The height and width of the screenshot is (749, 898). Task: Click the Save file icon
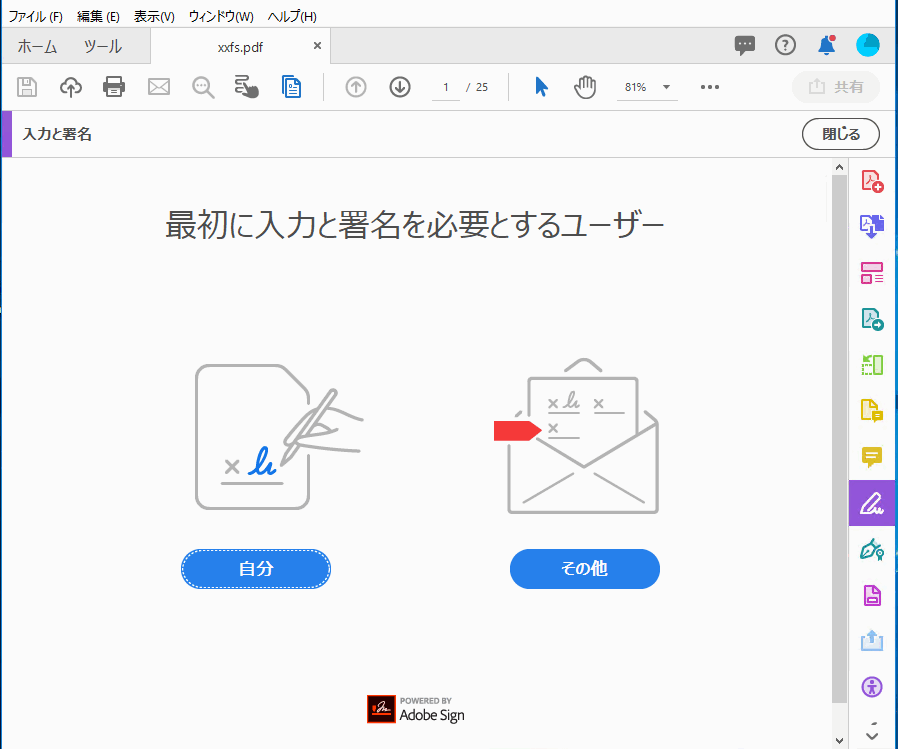click(x=26, y=87)
